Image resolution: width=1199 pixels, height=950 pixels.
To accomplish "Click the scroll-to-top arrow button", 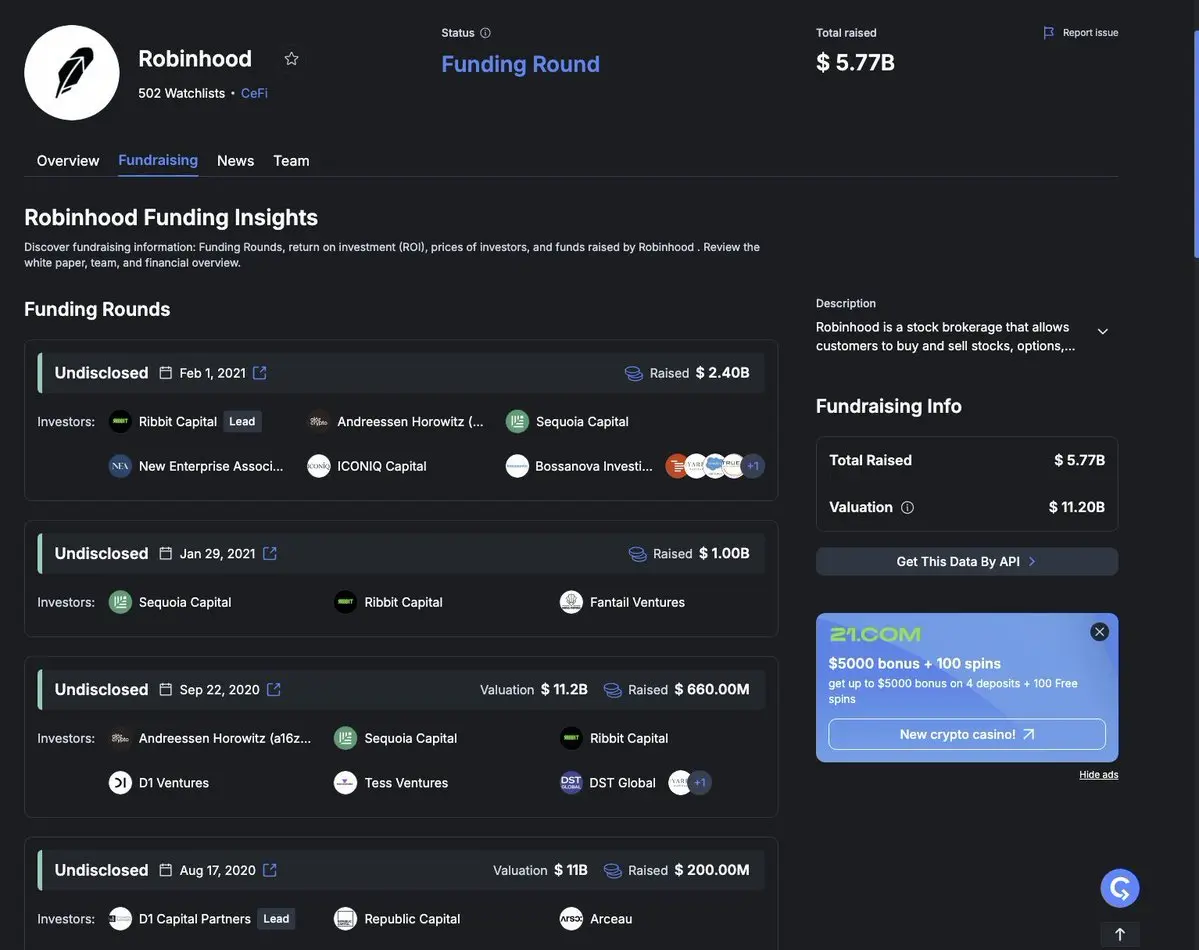I will [x=1119, y=934].
